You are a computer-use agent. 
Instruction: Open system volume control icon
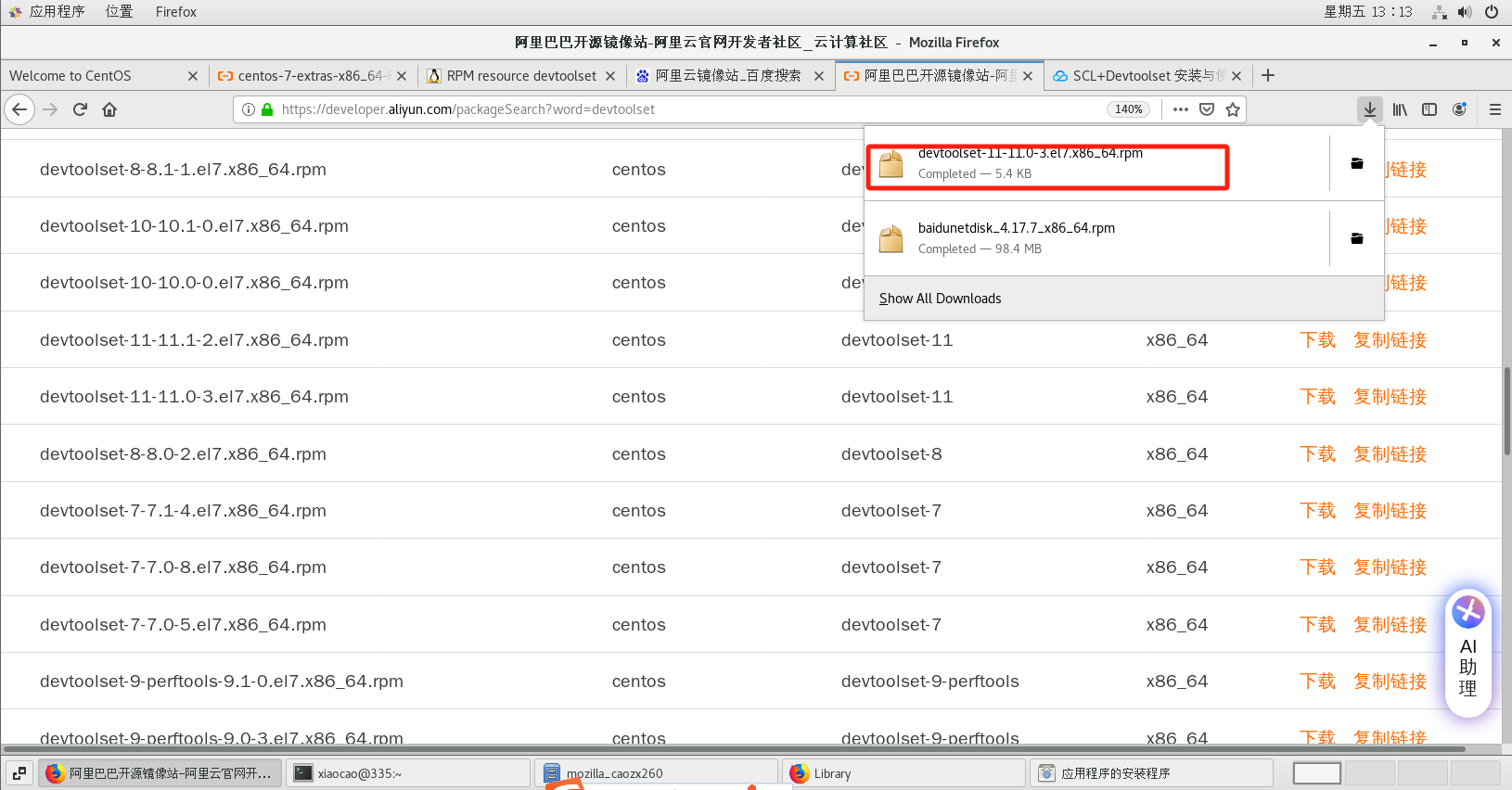coord(1465,12)
